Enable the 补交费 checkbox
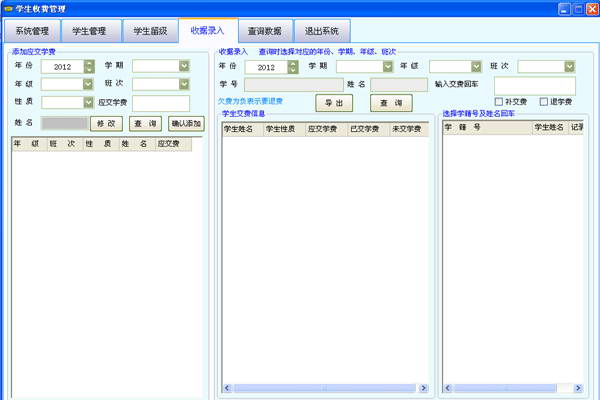This screenshot has height=400, width=600. (499, 102)
